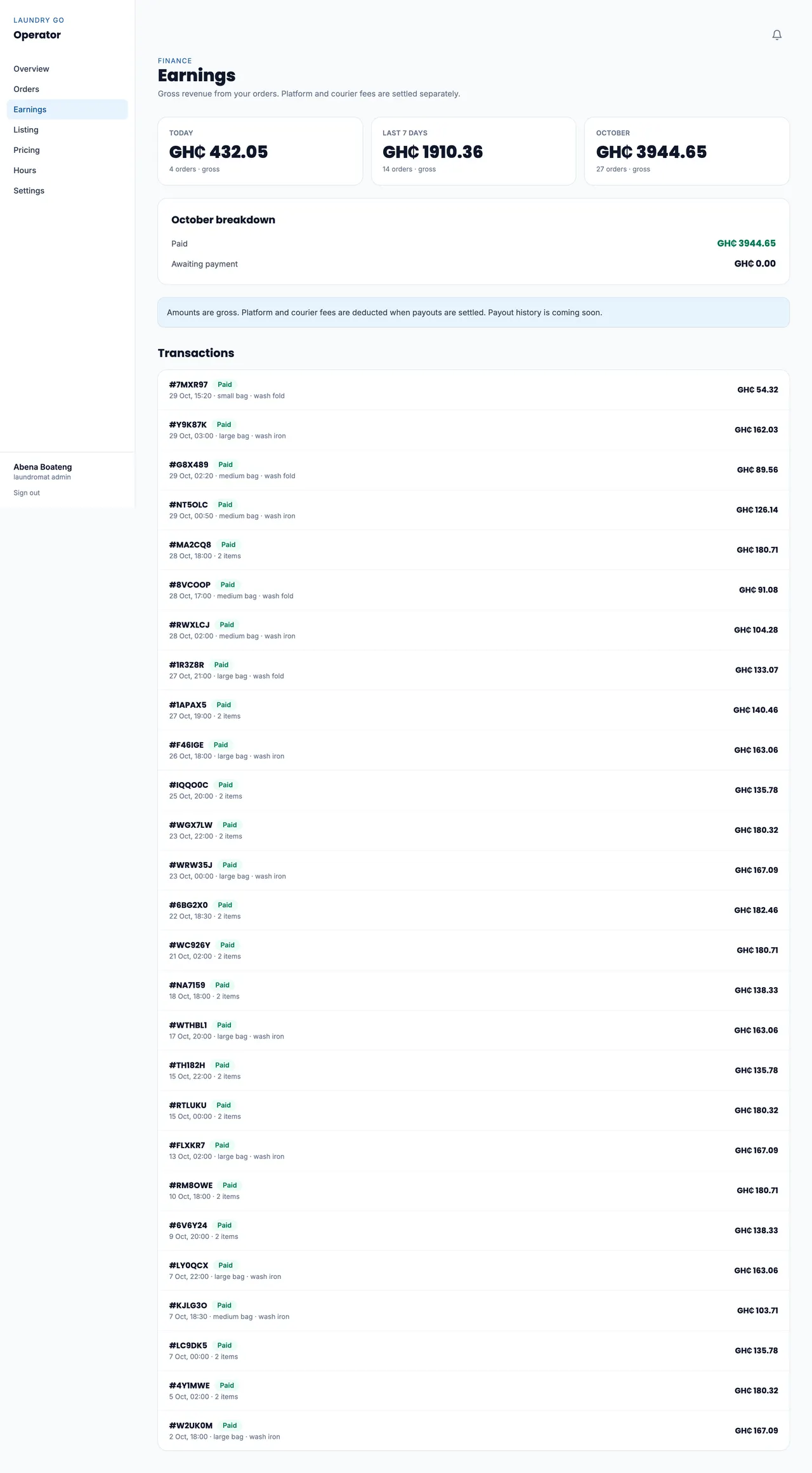Go to Overview in sidebar
Image resolution: width=812 pixels, height=1473 pixels.
coord(67,69)
